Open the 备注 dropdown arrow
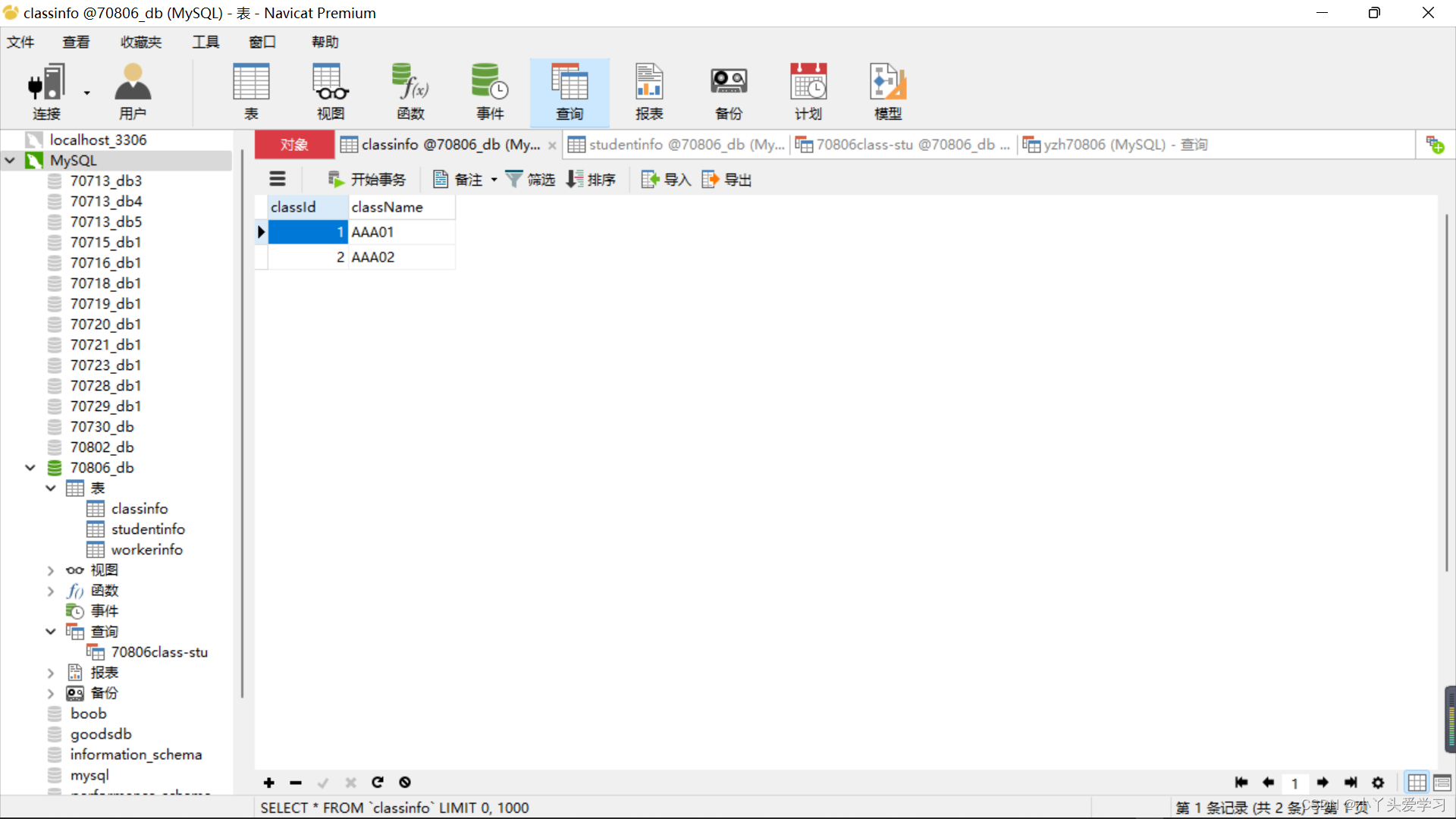The image size is (1456, 819). click(494, 180)
